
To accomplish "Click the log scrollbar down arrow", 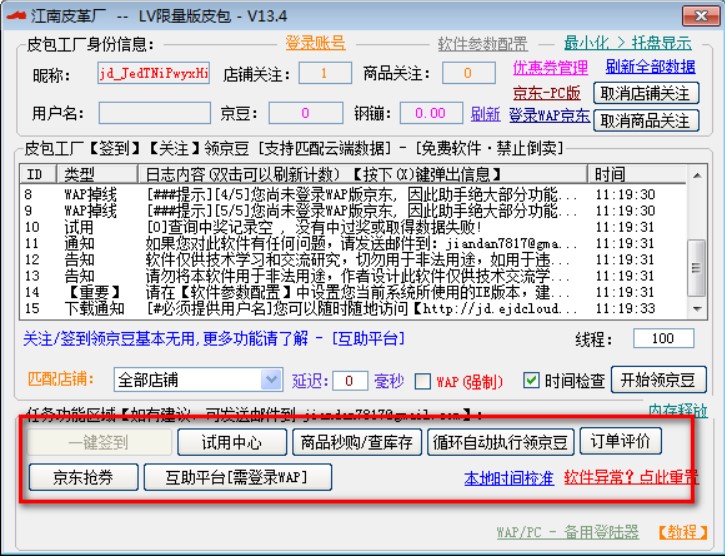I will pyautogui.click(x=697, y=308).
